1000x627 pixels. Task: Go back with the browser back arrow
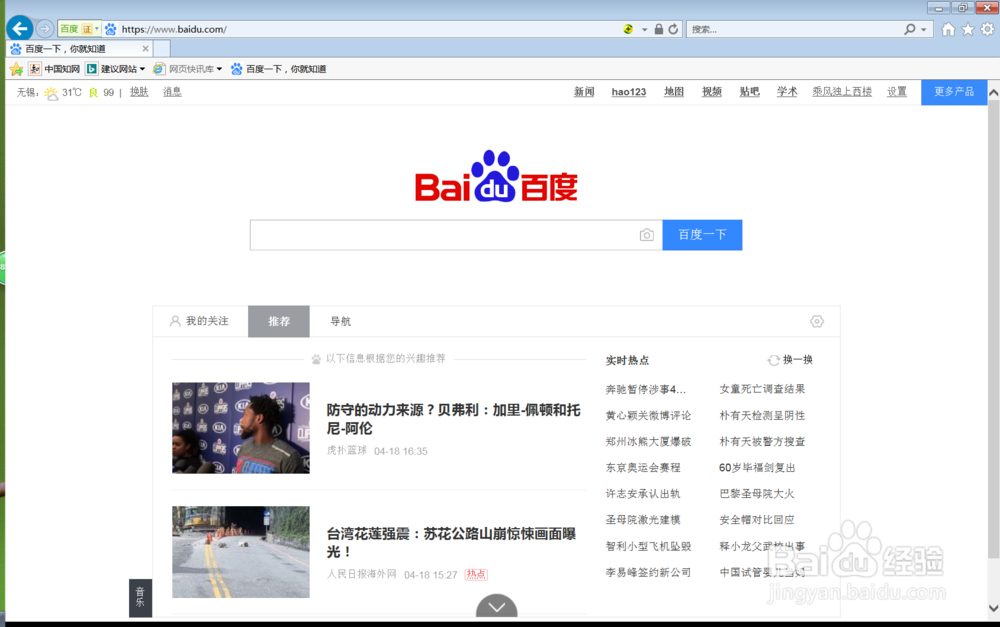point(20,29)
